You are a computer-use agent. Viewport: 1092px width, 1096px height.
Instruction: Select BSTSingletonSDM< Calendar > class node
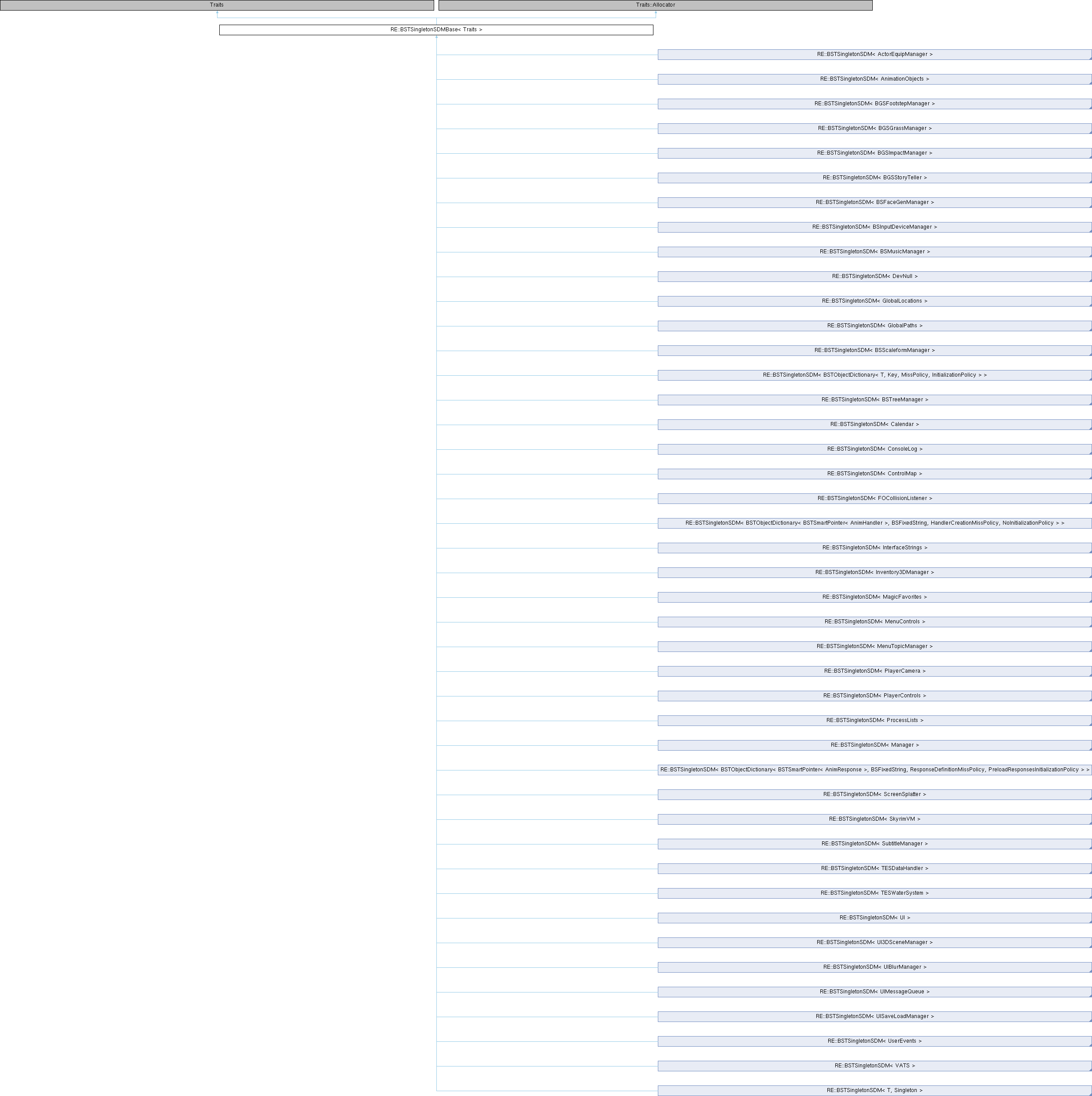coord(874,424)
